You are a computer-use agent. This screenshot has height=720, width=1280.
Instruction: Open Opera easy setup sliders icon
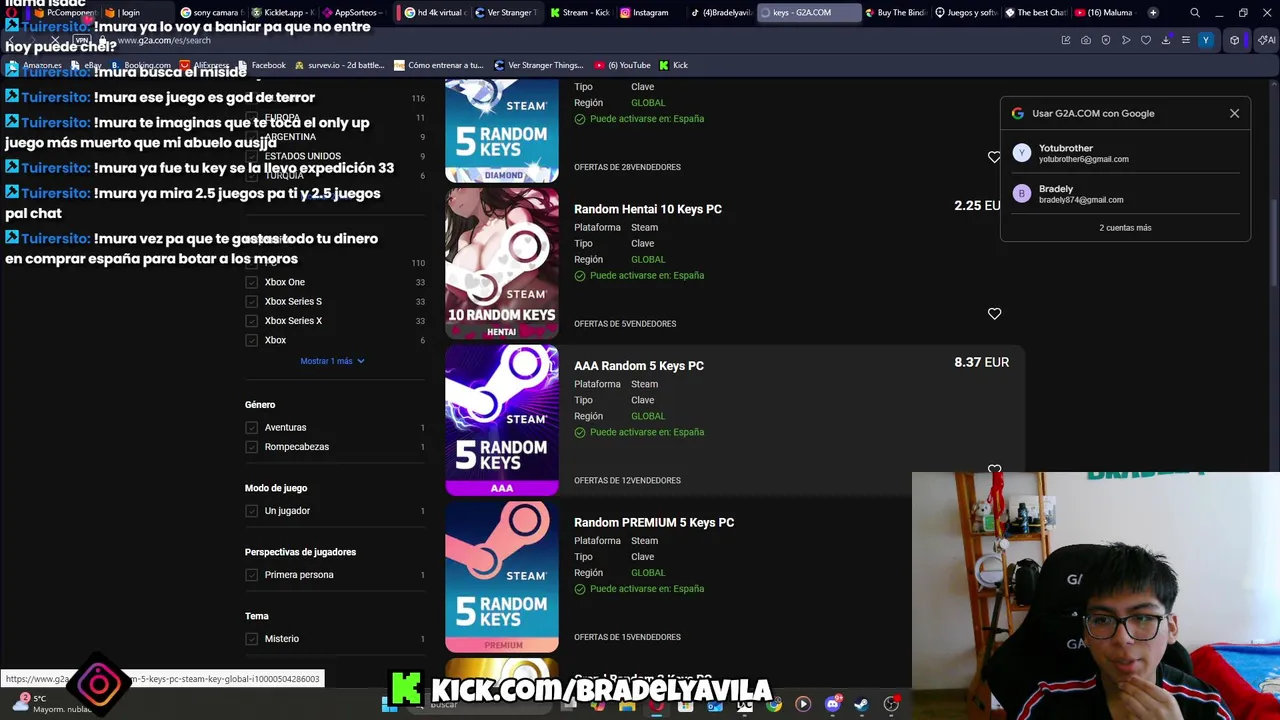[1186, 40]
